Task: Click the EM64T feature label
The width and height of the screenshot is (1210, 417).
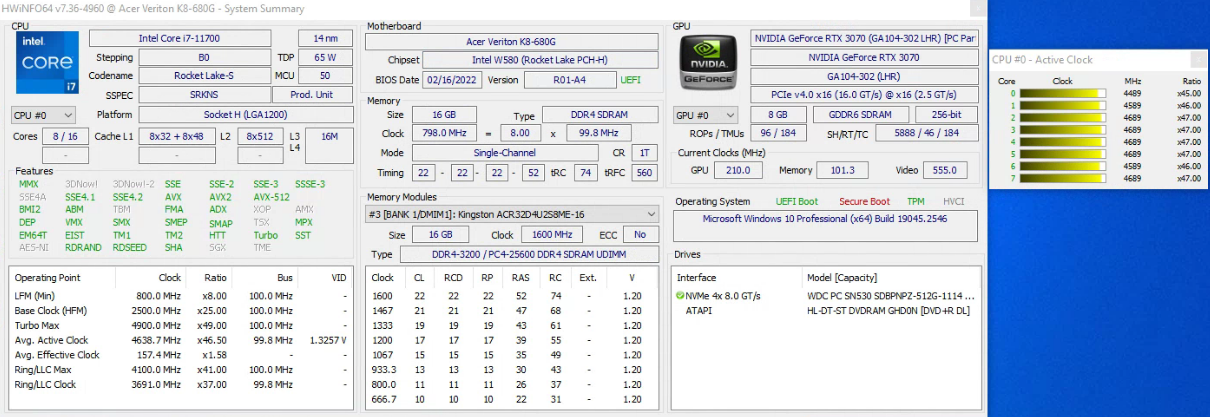Action: coord(33,235)
